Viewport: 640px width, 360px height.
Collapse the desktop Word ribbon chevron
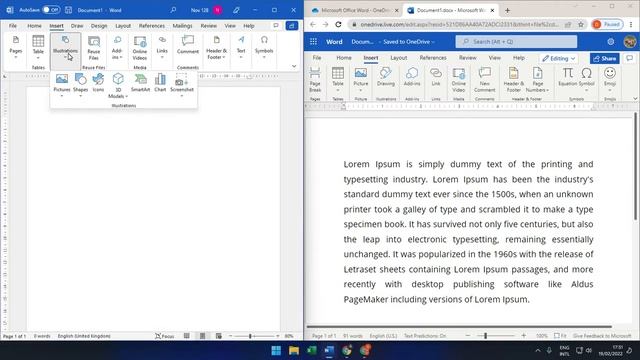294,66
